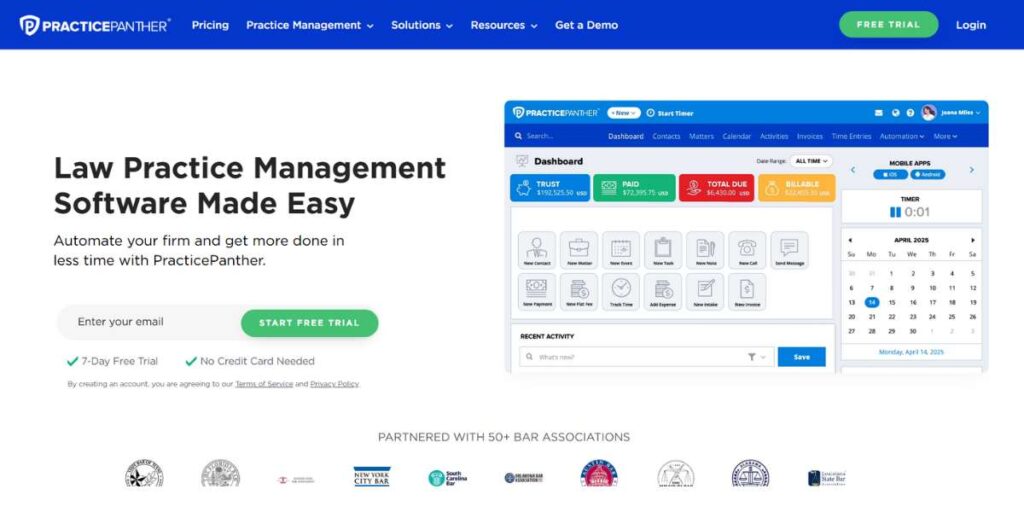Expand the Solutions dropdown menu
The image size is (1024, 512).
(x=422, y=25)
